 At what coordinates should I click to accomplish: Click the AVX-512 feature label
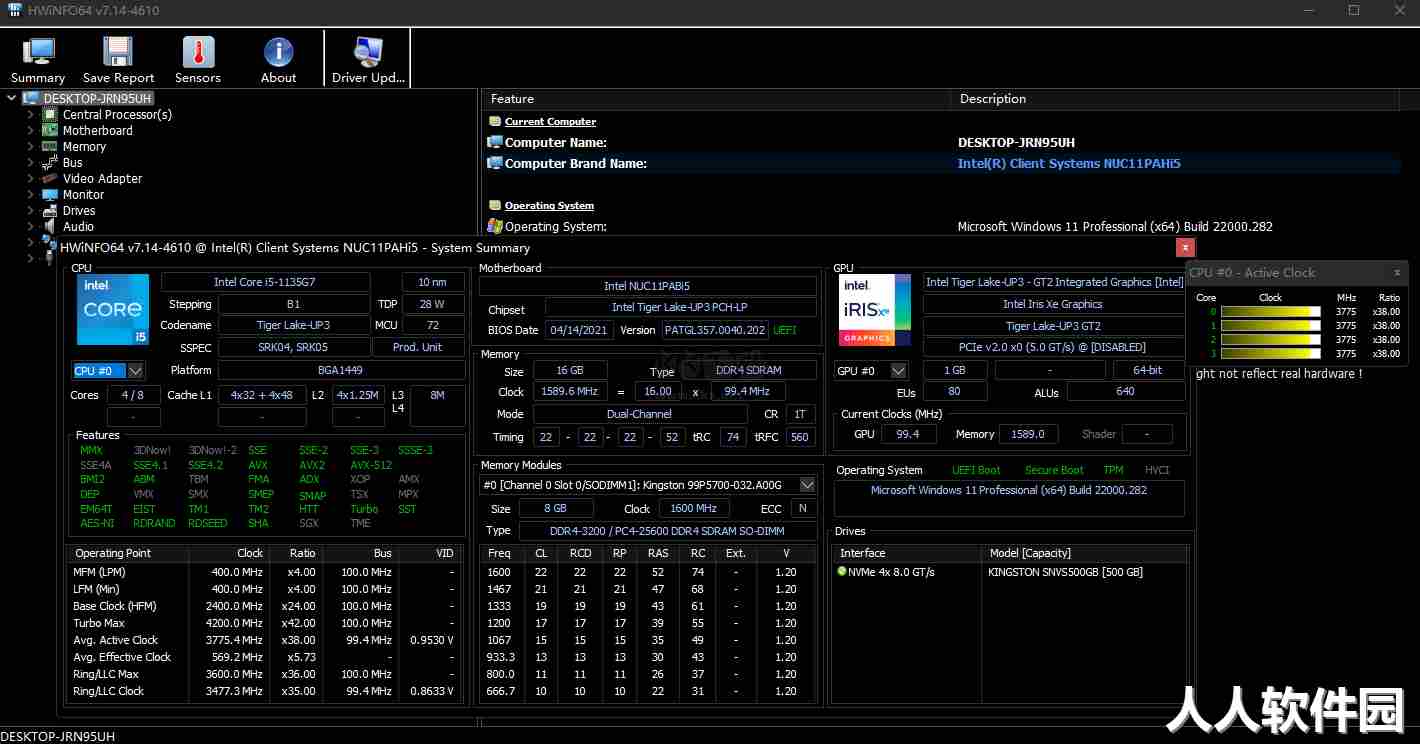[371, 465]
